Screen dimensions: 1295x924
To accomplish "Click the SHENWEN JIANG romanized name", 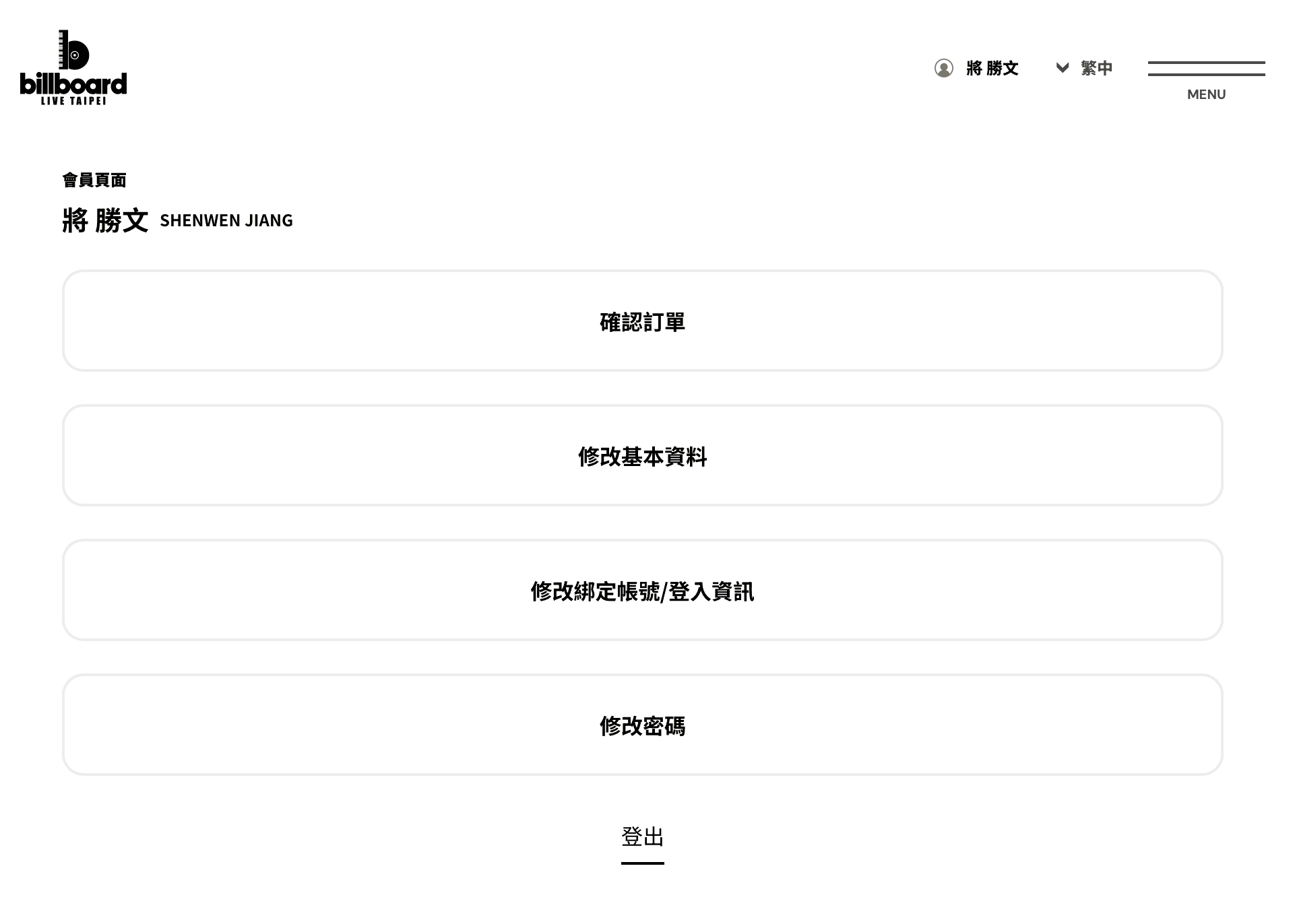I will point(226,221).
